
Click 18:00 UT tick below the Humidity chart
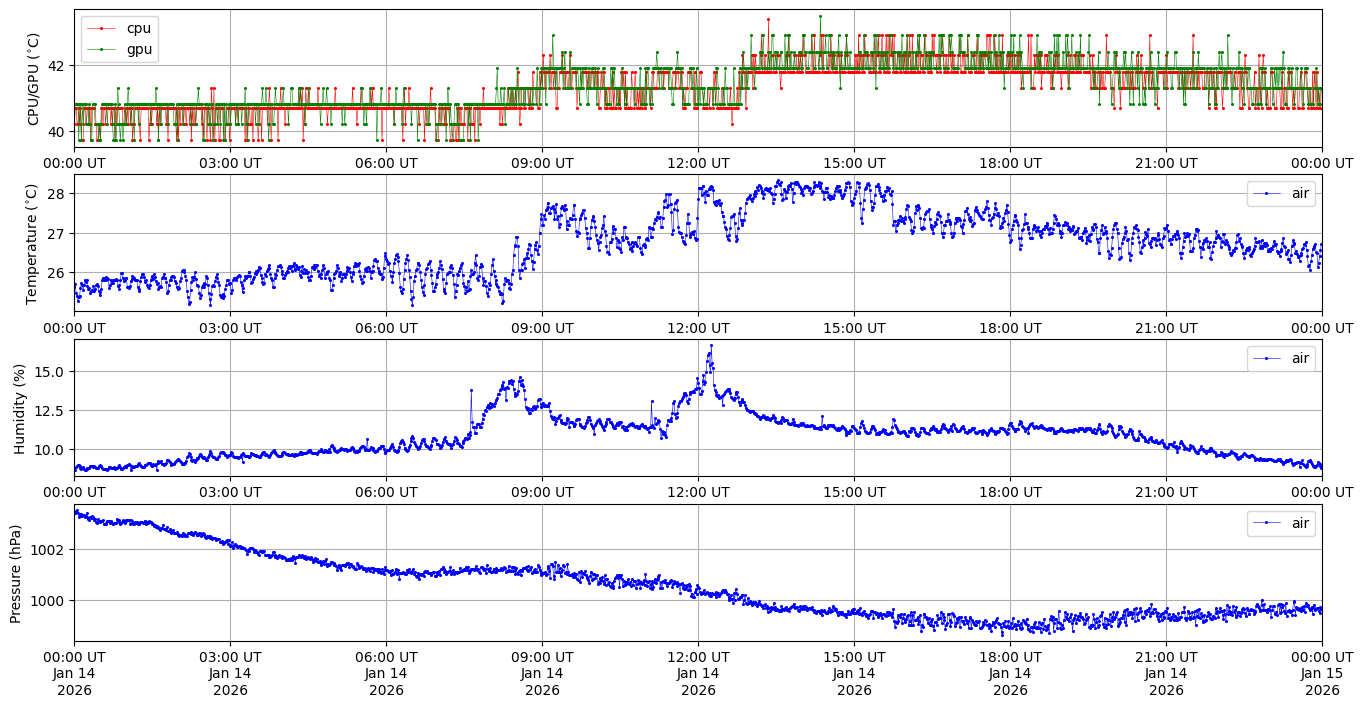point(1010,492)
